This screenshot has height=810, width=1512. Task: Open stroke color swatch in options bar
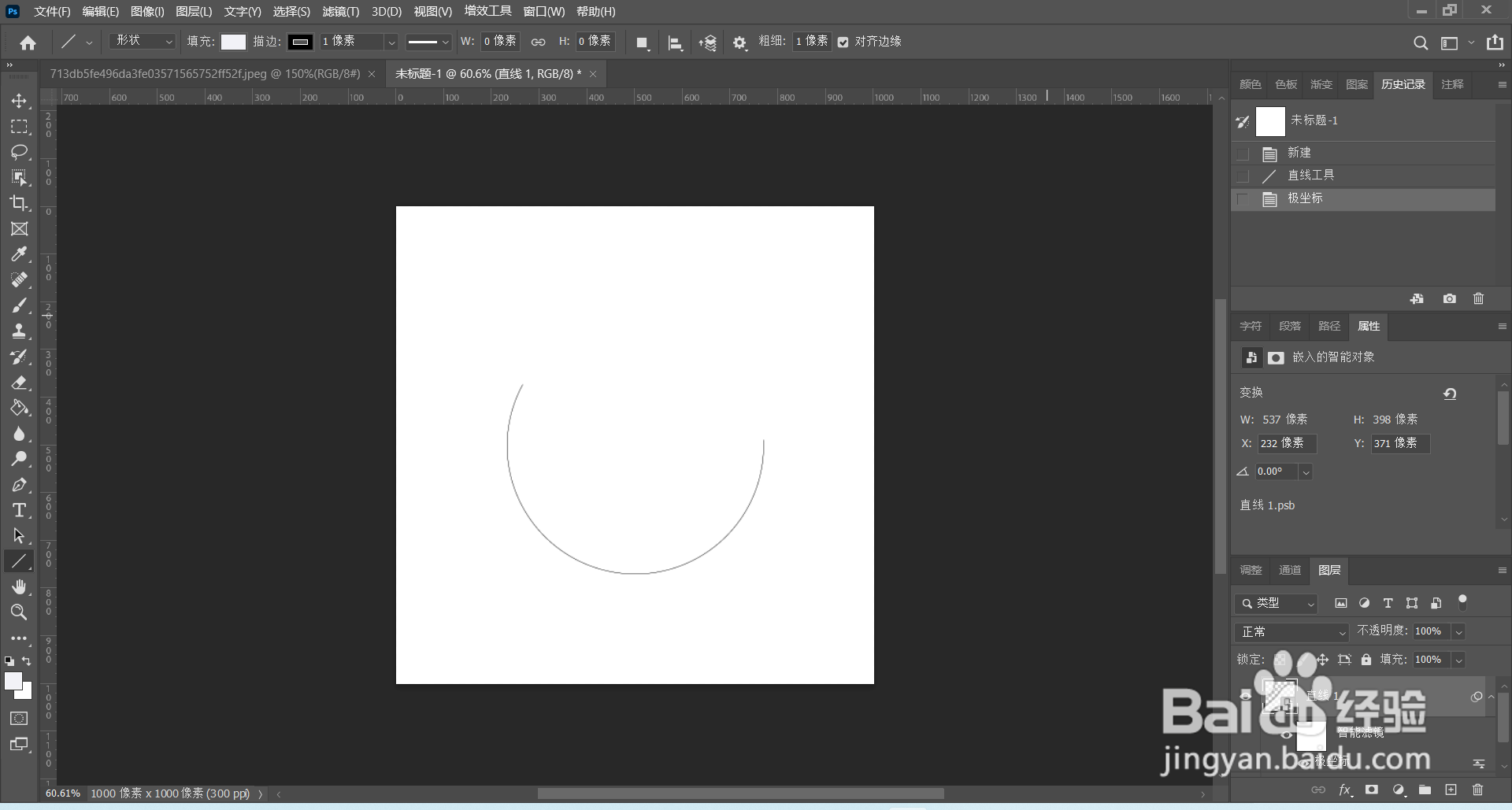point(300,43)
